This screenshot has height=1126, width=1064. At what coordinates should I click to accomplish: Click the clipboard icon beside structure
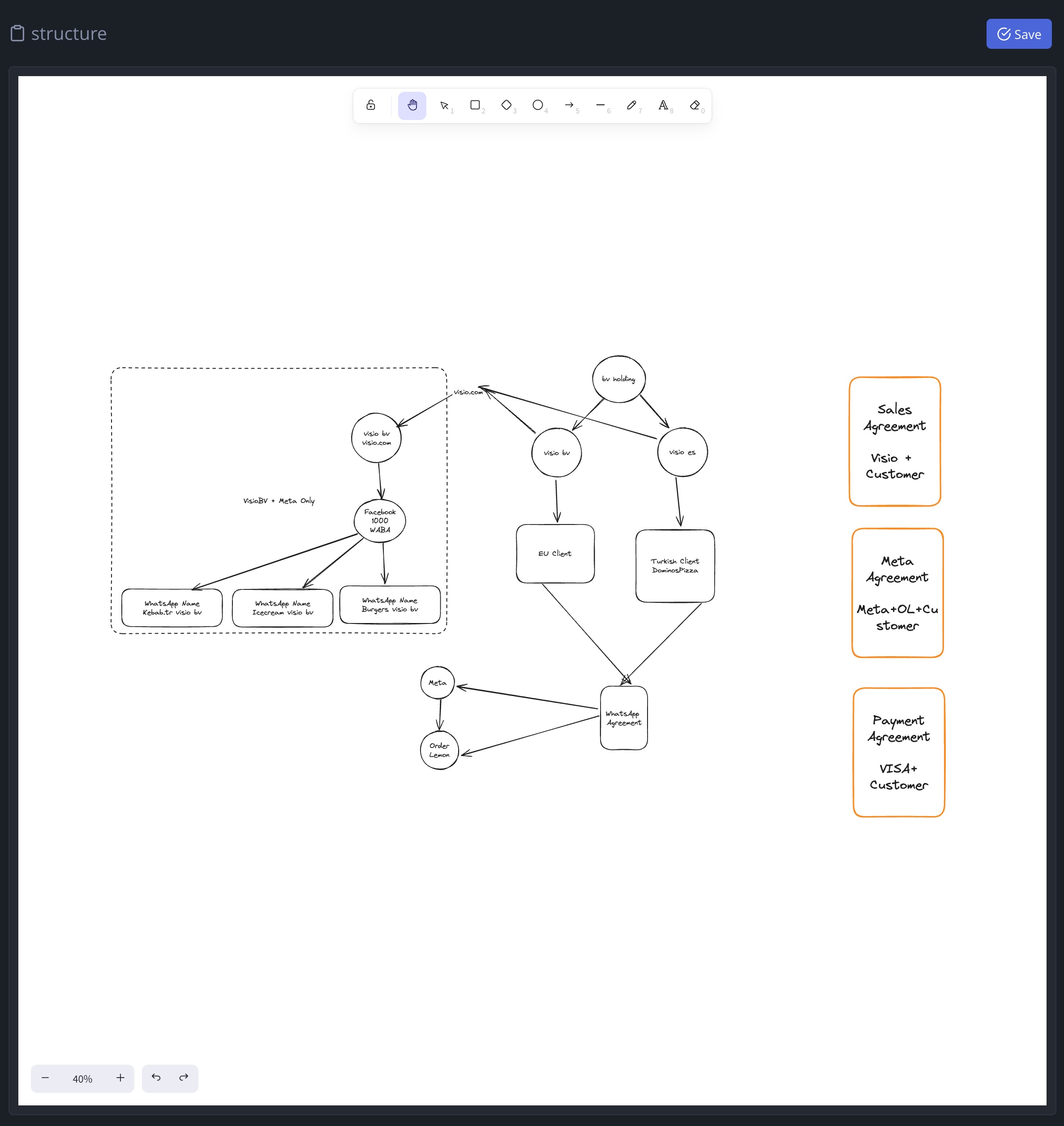click(17, 34)
